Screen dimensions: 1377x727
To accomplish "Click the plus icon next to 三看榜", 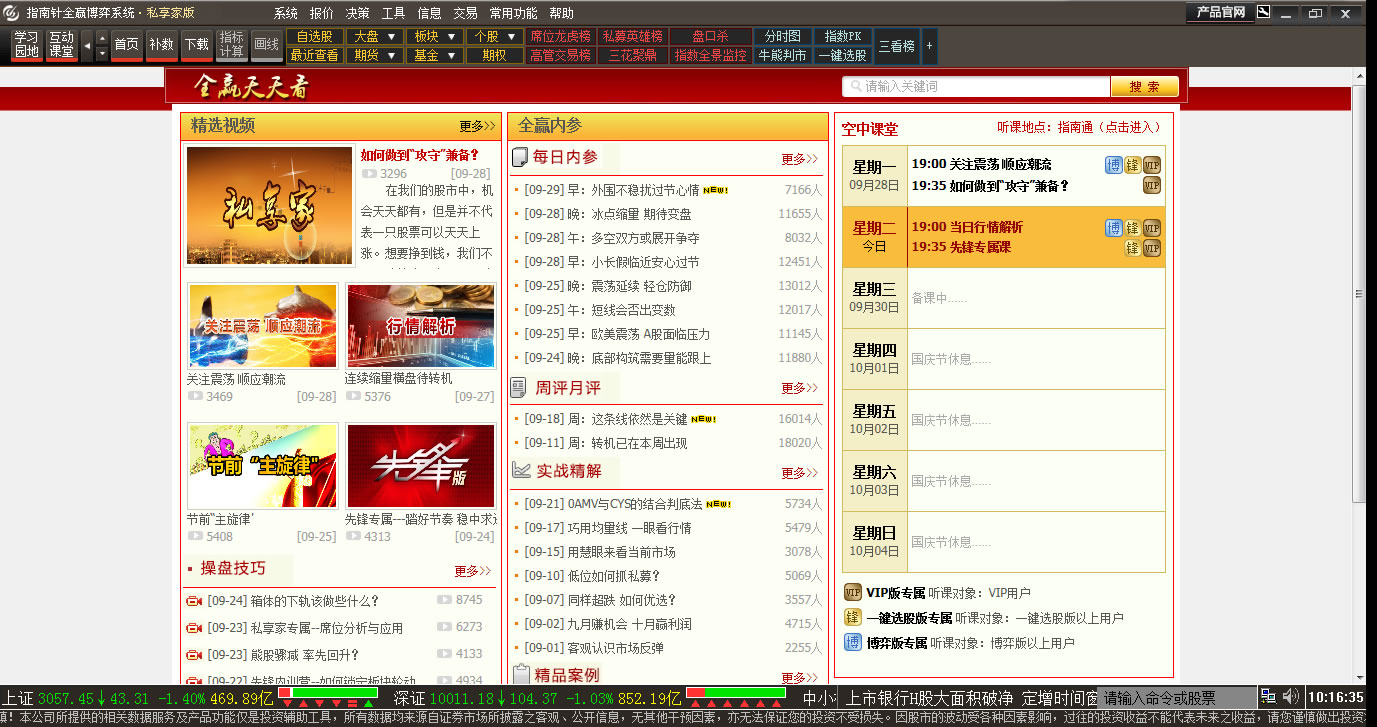I will (930, 46).
